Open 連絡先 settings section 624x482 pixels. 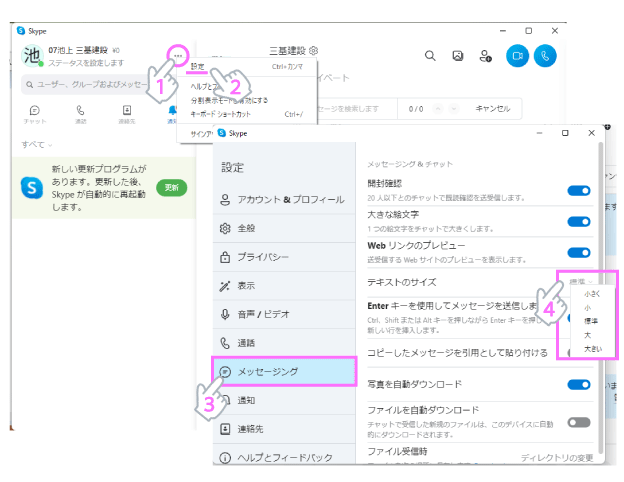tap(284, 429)
